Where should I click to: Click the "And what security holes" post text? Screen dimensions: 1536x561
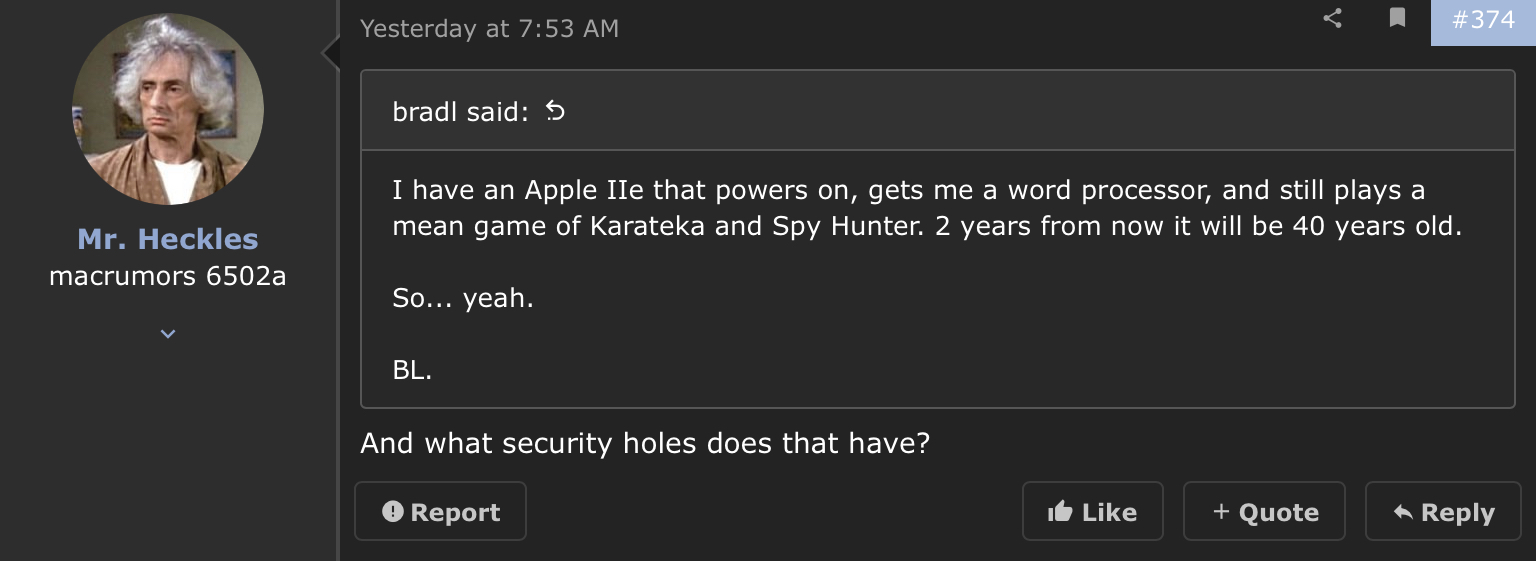point(645,442)
